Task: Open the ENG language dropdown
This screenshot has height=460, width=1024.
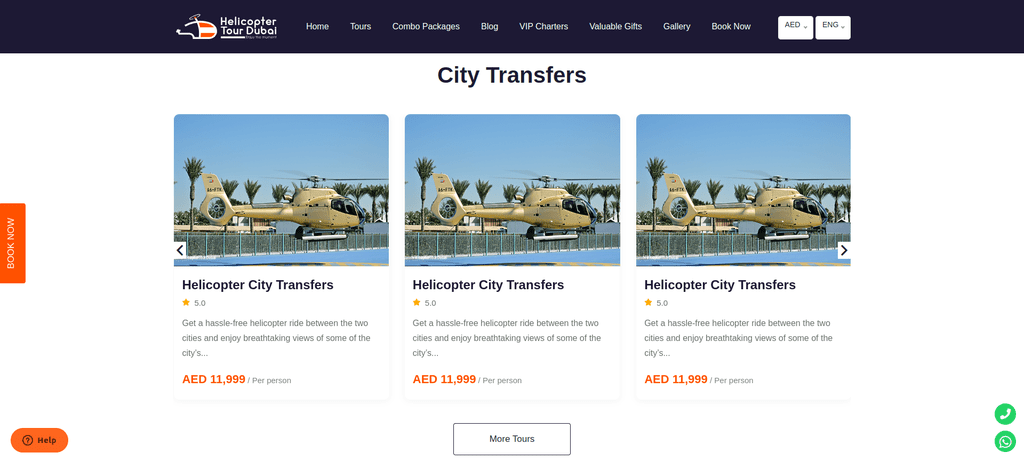Action: [x=833, y=27]
